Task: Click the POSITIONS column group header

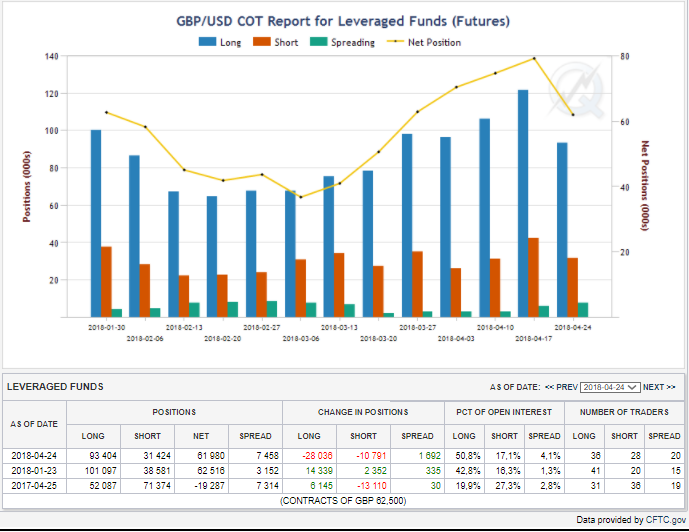Action: click(x=174, y=412)
